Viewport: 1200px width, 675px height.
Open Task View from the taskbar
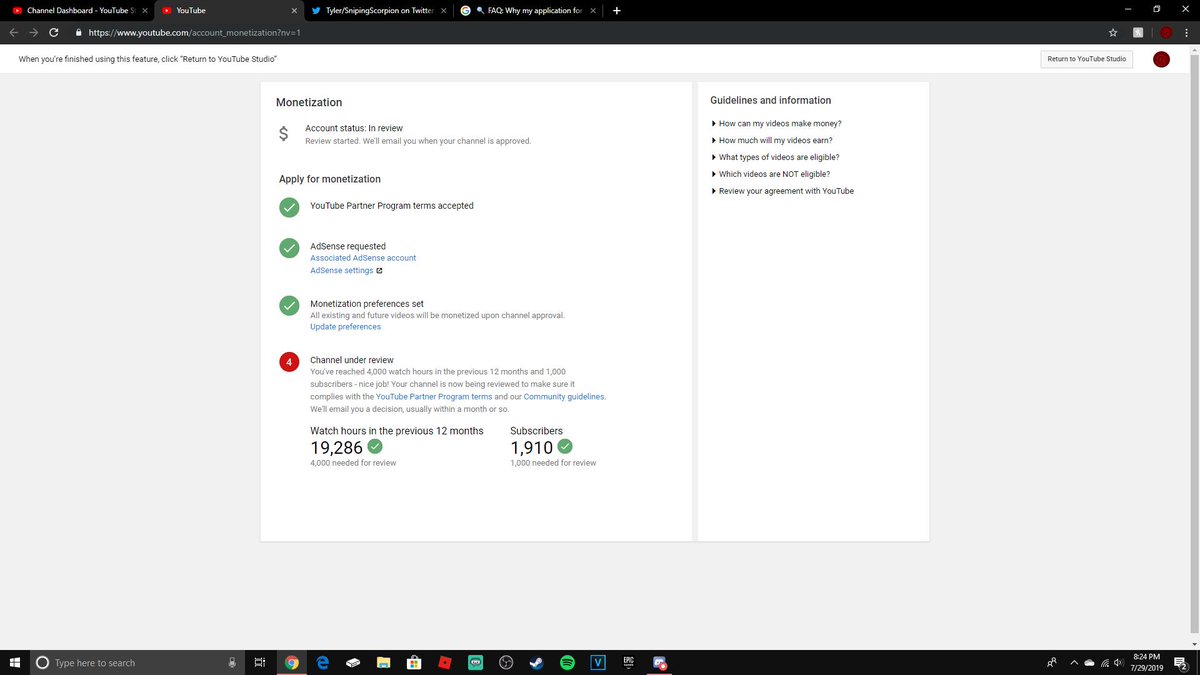click(x=259, y=662)
